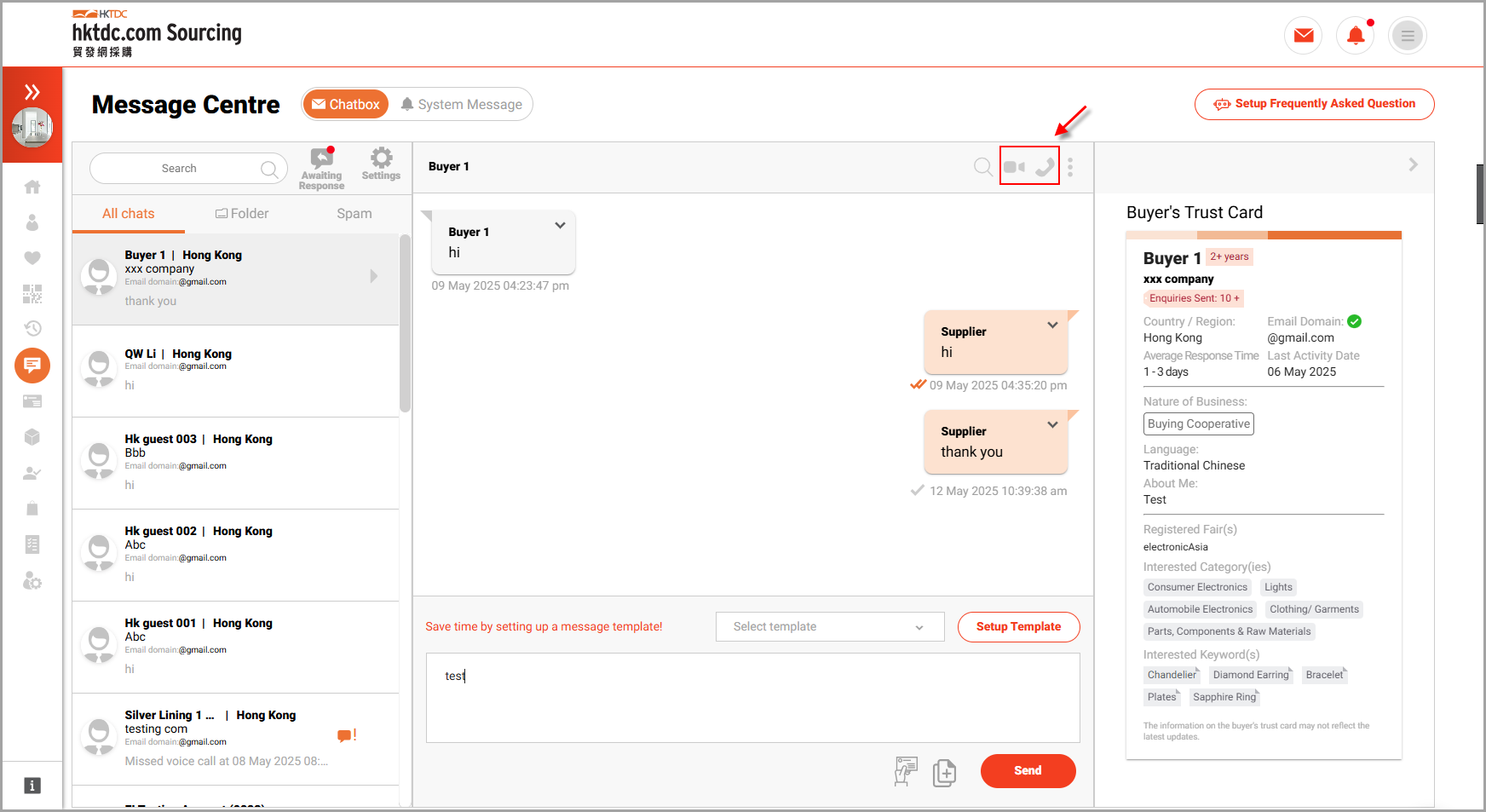Open the Select template dropdown

pyautogui.click(x=830, y=627)
